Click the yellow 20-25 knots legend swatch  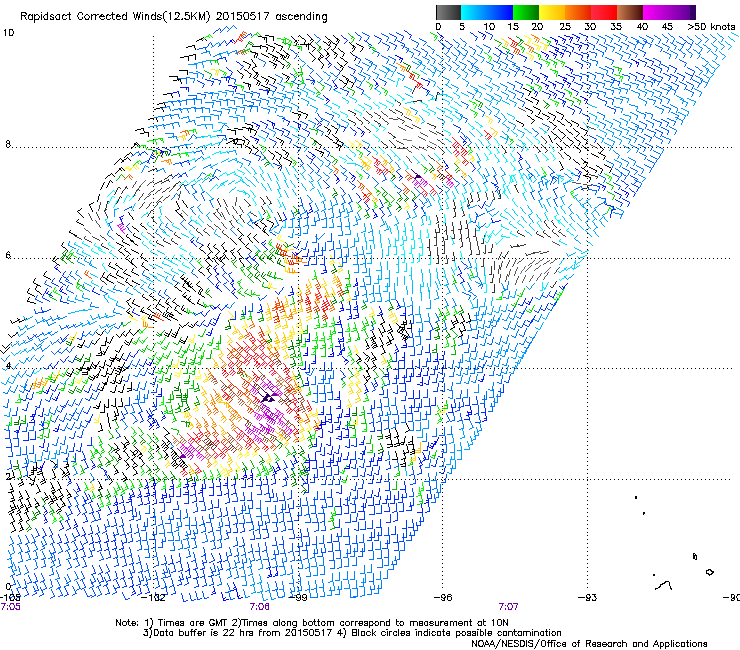point(552,12)
